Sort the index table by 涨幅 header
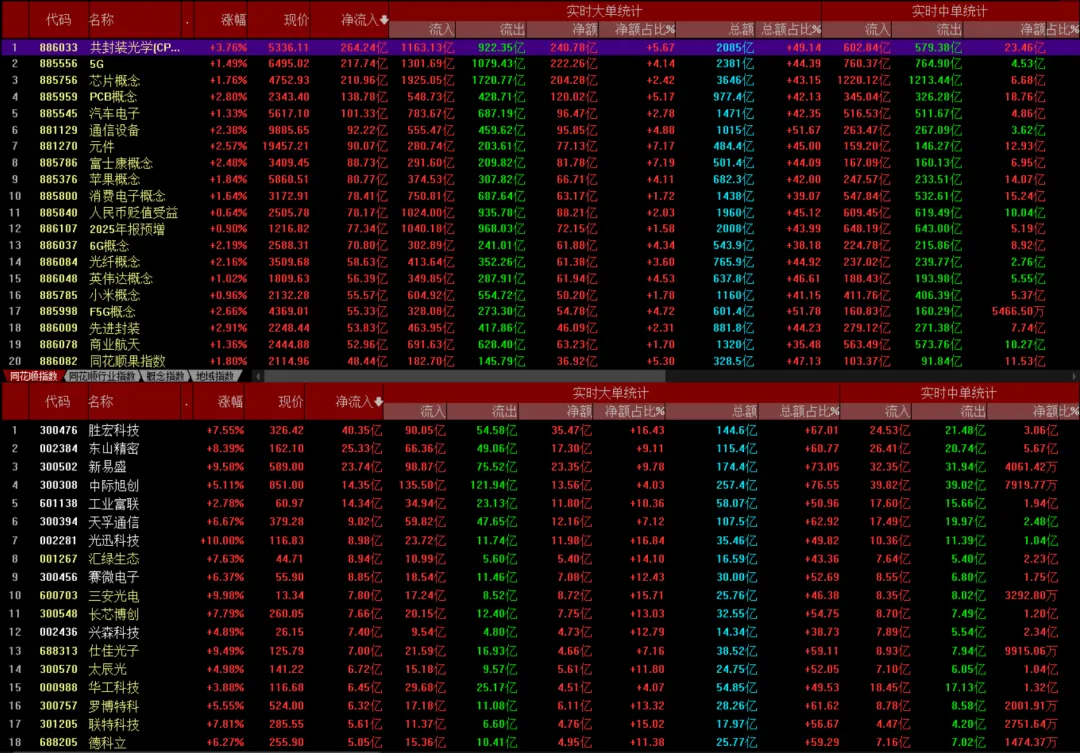 click(233, 20)
